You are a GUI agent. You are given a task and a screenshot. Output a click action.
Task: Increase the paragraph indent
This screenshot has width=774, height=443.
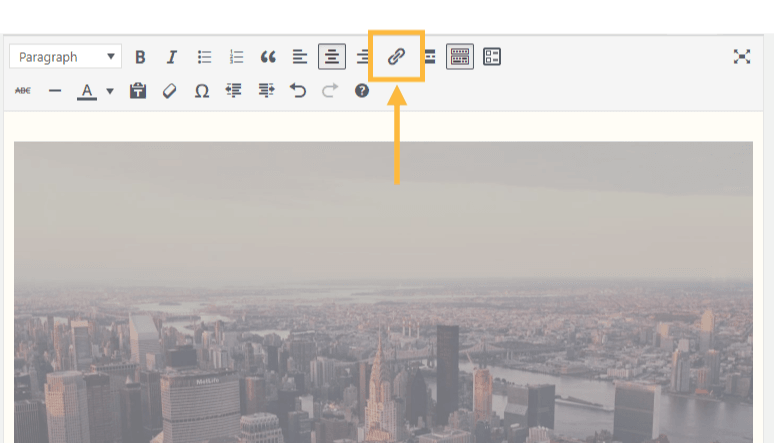[x=266, y=90]
